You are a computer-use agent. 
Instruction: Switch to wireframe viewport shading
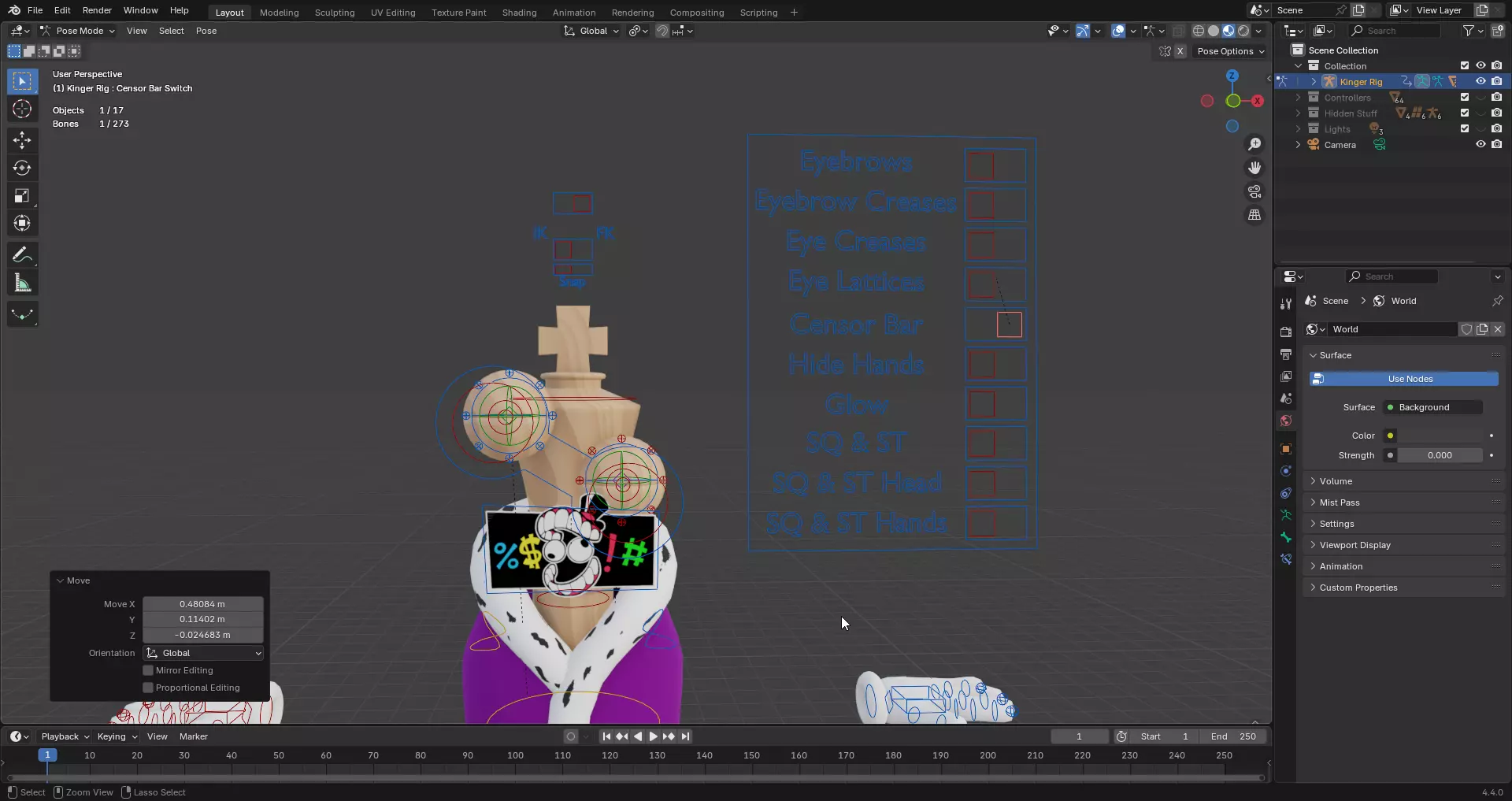point(1199,31)
